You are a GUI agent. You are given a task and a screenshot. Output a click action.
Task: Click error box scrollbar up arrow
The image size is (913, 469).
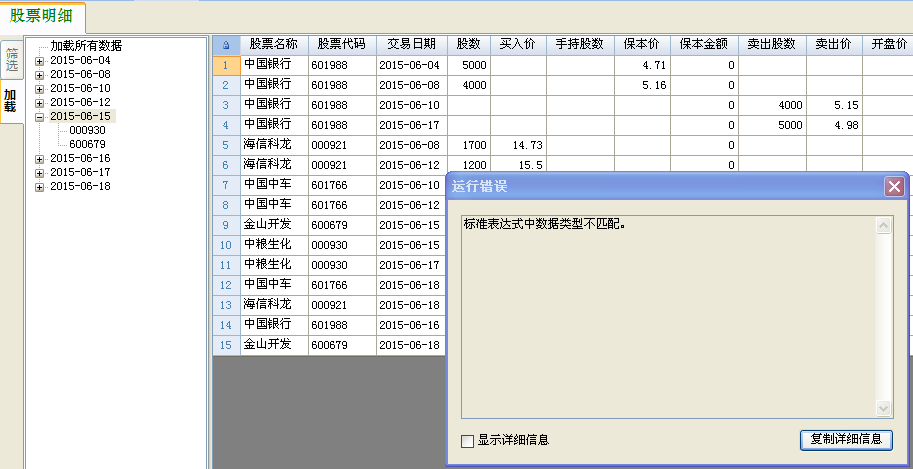pyautogui.click(x=884, y=225)
